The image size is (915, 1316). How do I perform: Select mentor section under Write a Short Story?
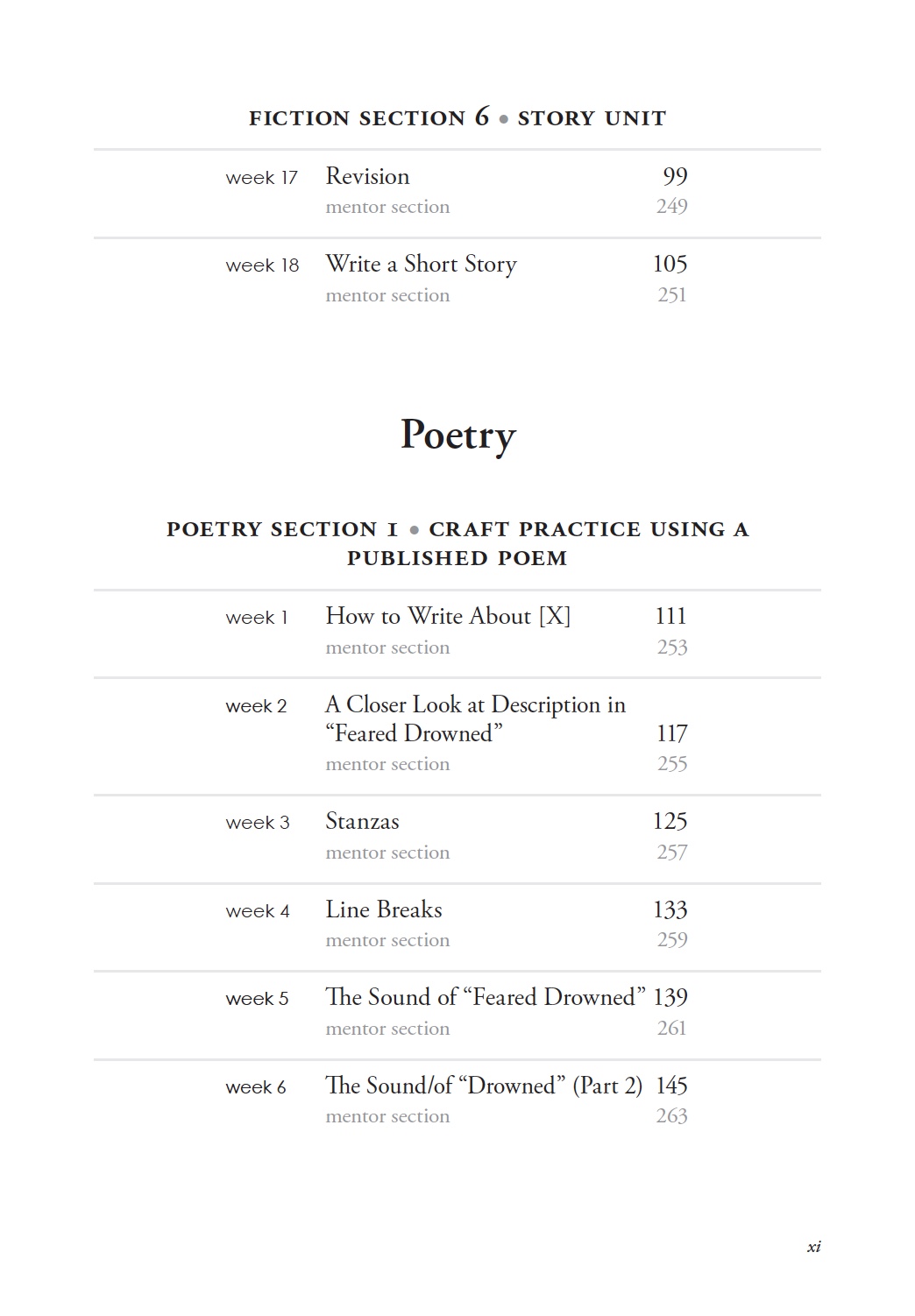387,295
